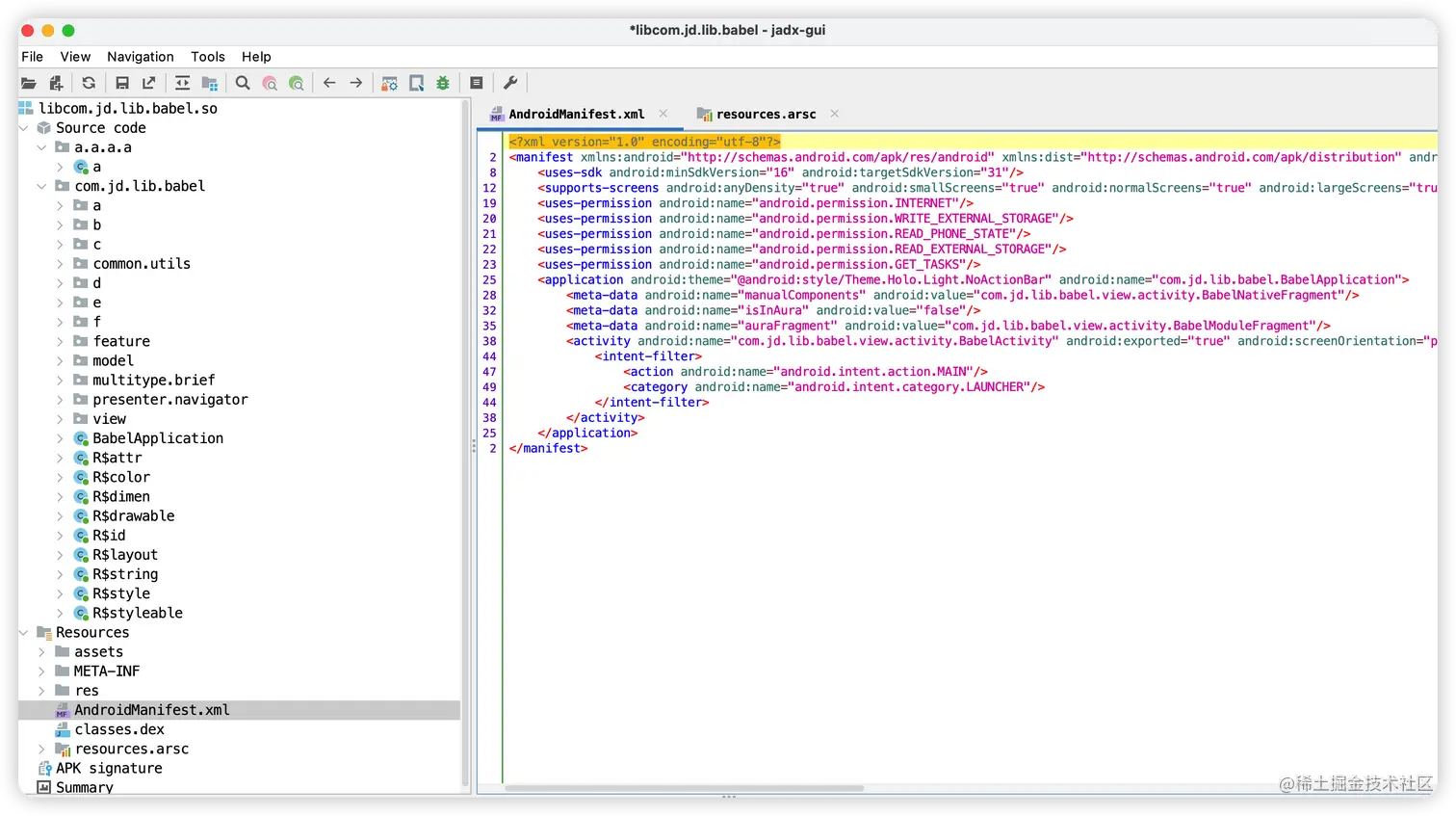Open the R$id class
The image size is (1456, 816).
[x=109, y=536]
